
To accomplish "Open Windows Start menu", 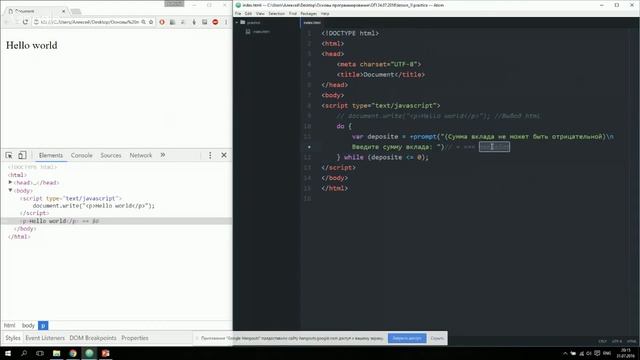I will (x=8, y=353).
